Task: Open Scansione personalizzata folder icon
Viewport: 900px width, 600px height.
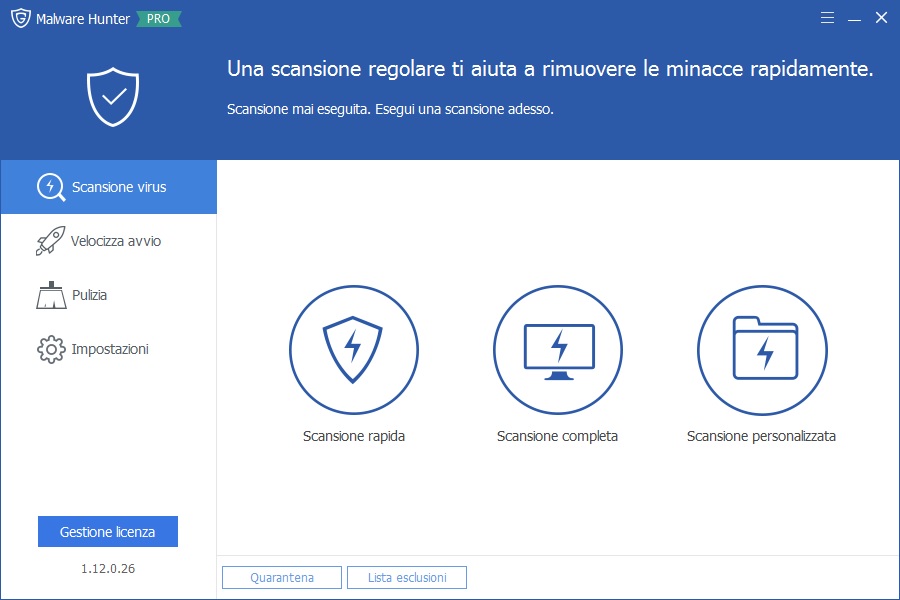Action: [762, 350]
